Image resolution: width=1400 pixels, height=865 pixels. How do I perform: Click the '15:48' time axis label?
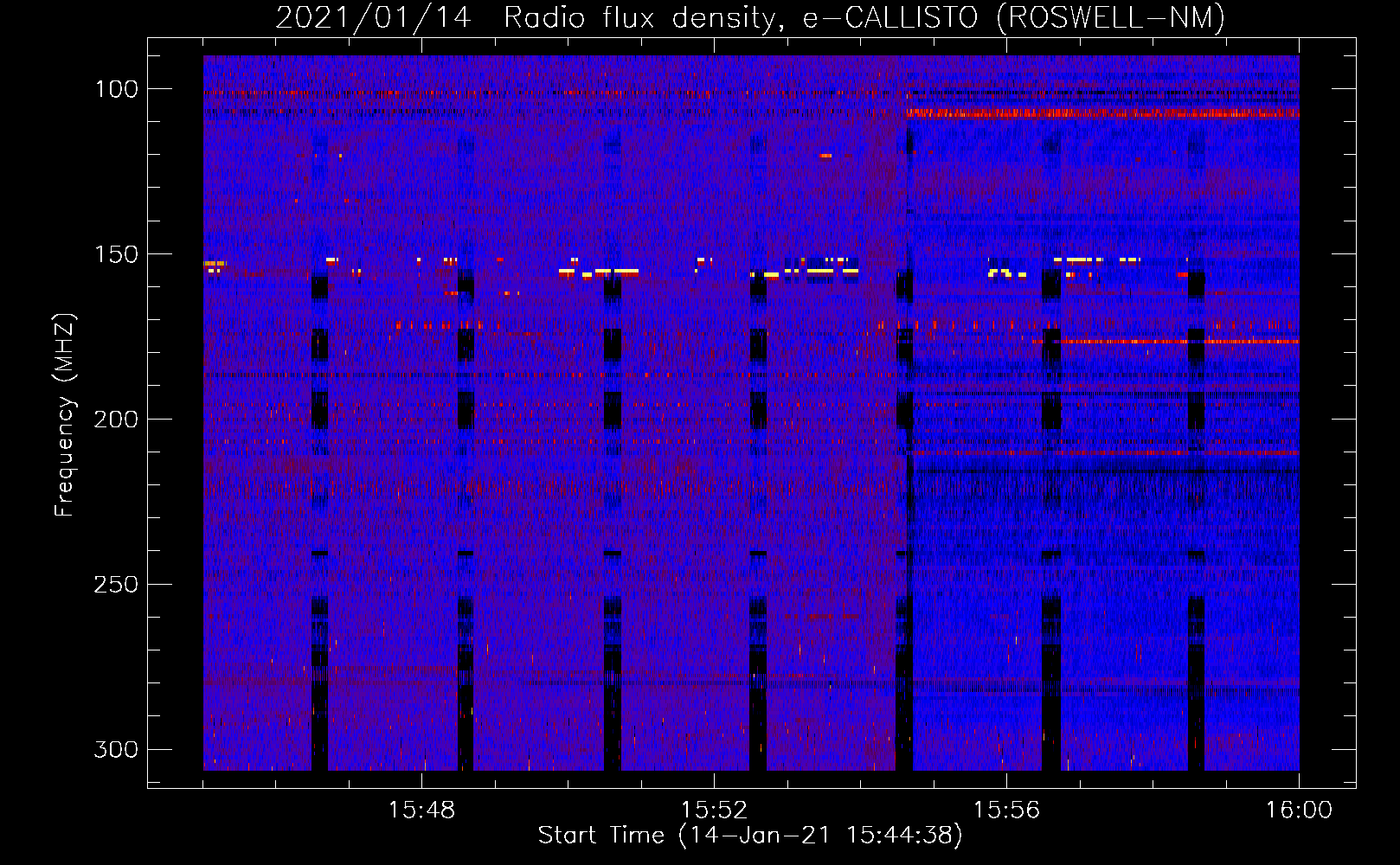tap(421, 811)
